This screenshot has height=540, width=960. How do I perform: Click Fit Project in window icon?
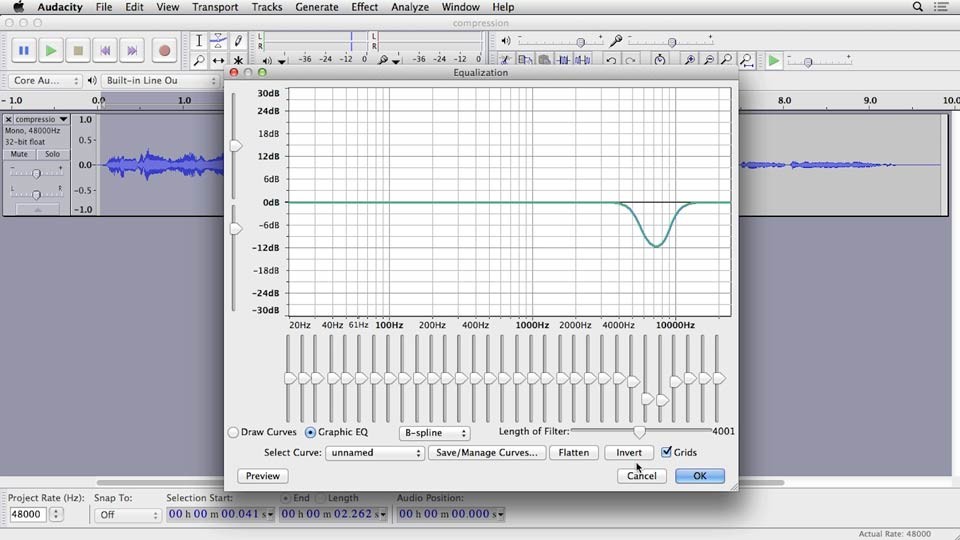(x=746, y=60)
